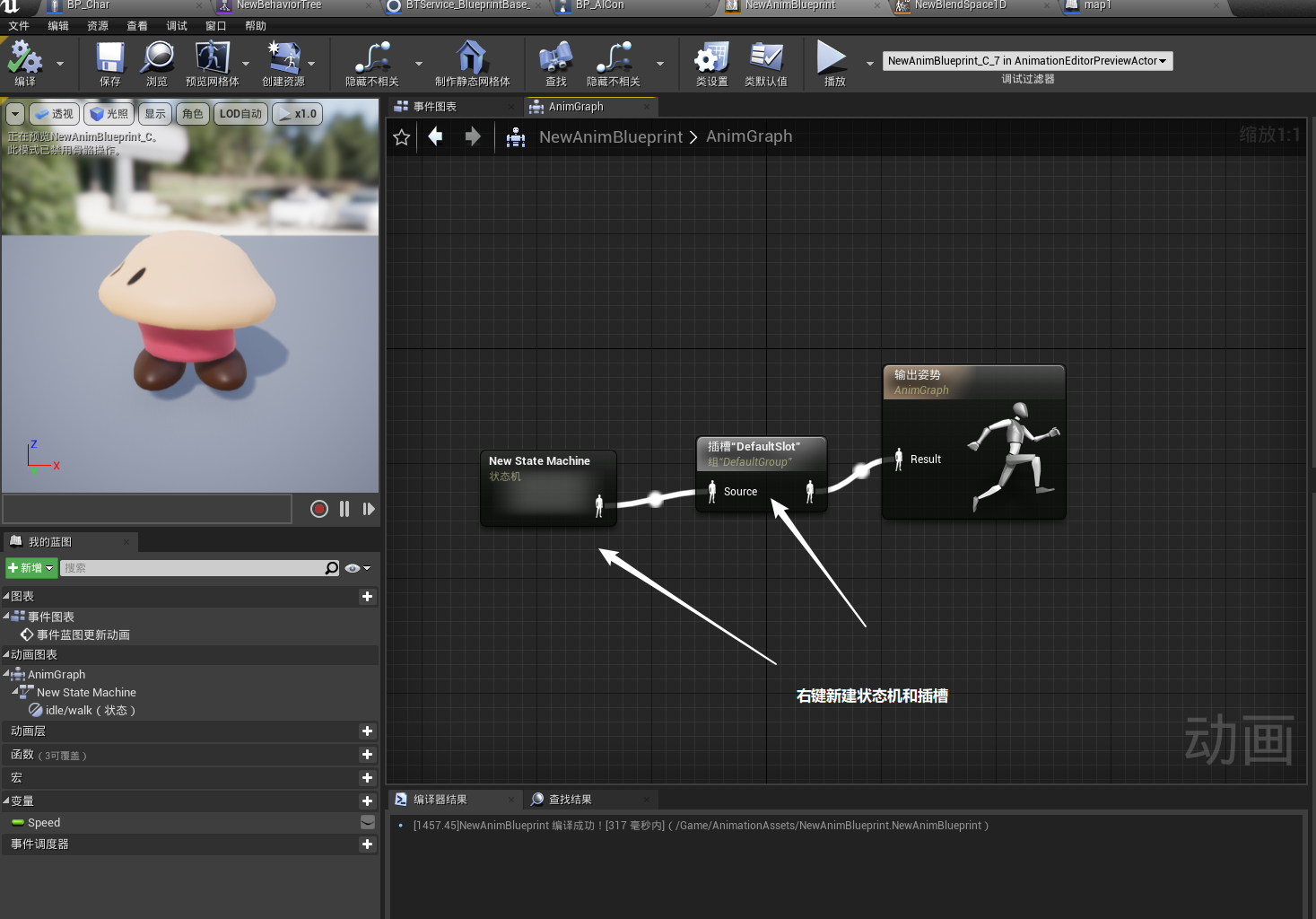
Task: Open play options dropdown arrow next to 播放
Action: [x=869, y=64]
